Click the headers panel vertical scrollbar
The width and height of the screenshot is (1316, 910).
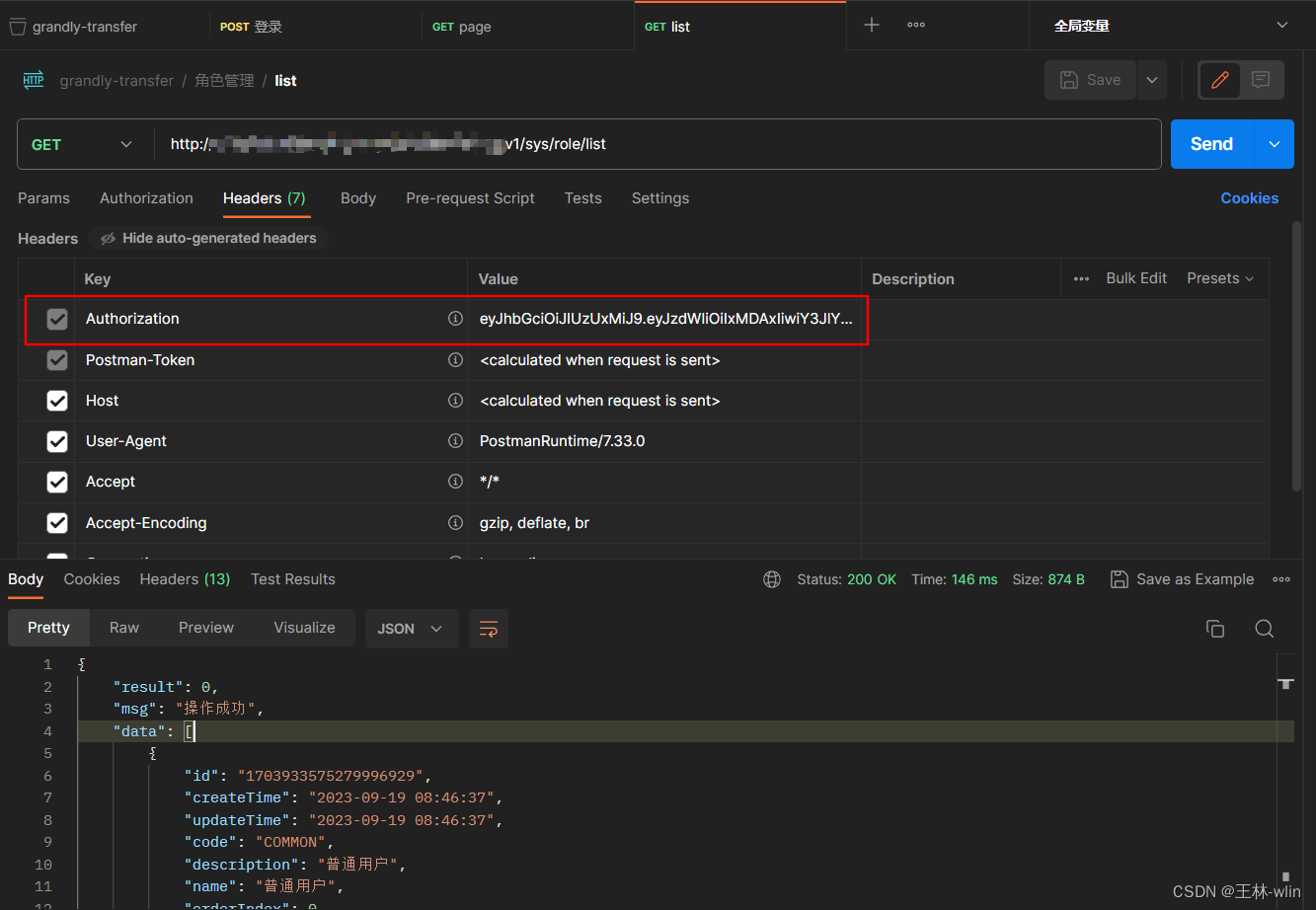coord(1296,355)
